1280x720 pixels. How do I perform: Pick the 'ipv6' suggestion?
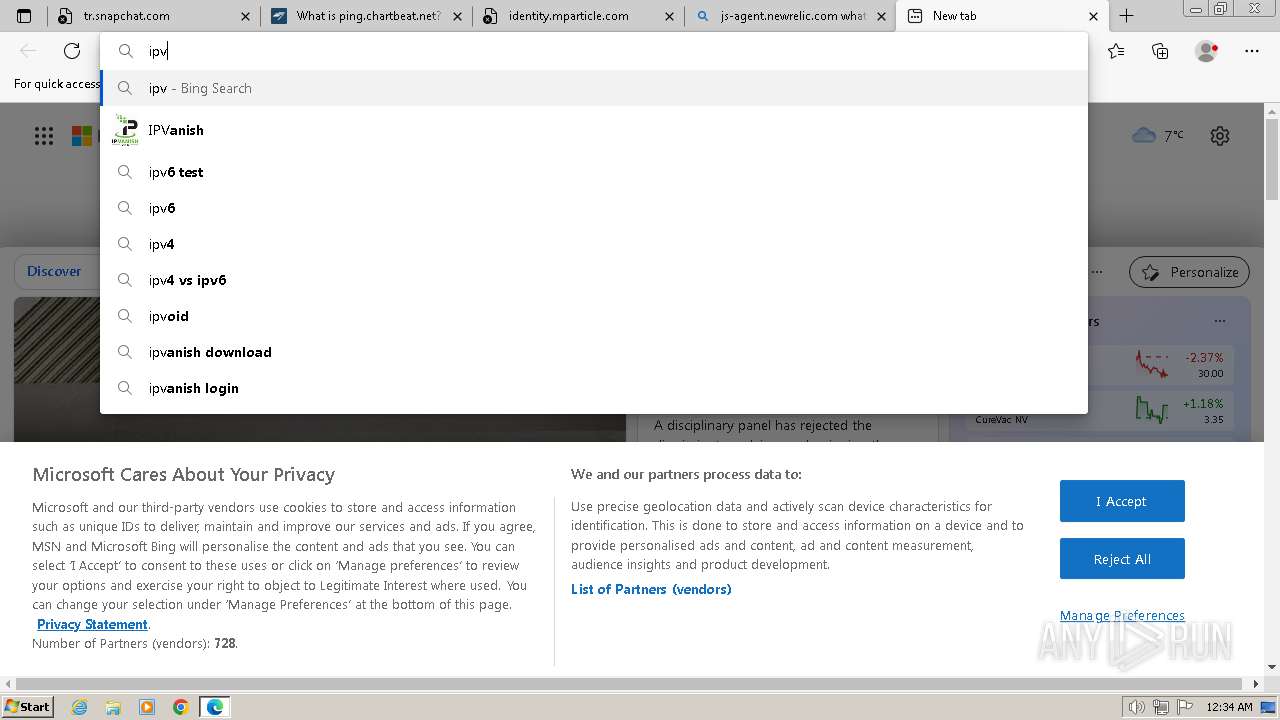(594, 208)
